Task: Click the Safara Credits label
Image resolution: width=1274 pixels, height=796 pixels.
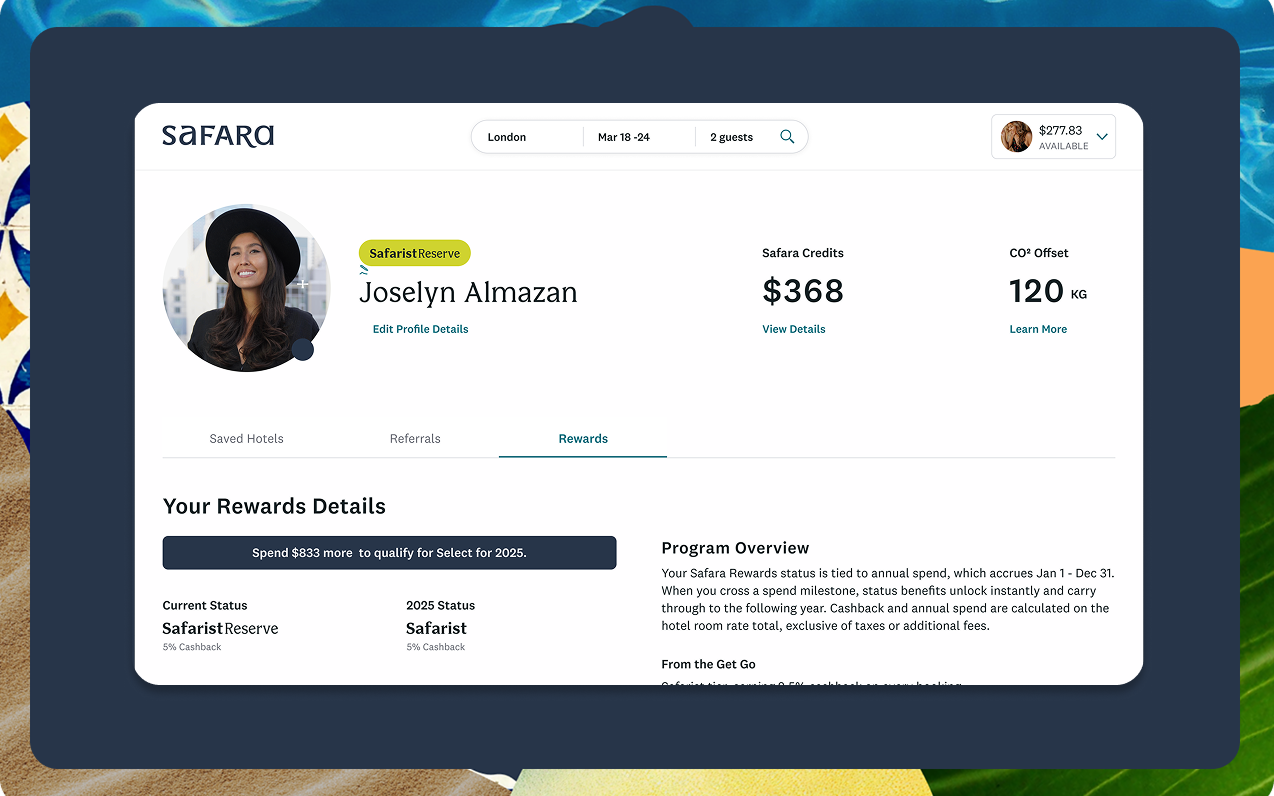Action: pyautogui.click(x=803, y=253)
